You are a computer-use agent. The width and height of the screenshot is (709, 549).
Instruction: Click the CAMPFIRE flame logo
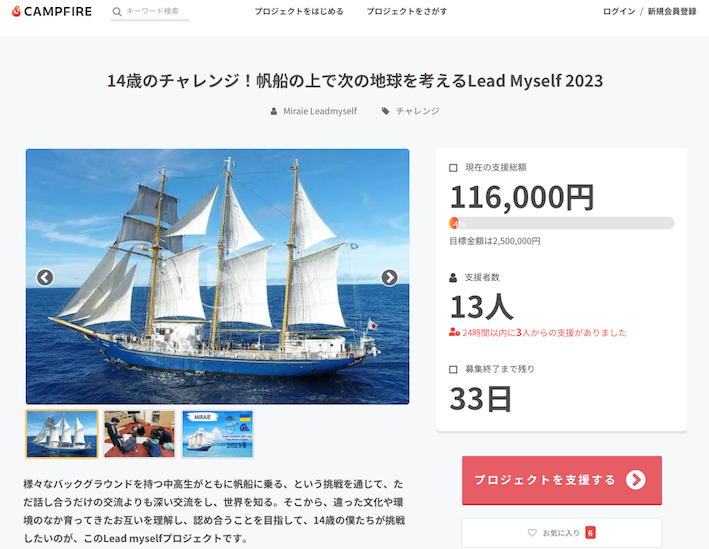click(16, 11)
